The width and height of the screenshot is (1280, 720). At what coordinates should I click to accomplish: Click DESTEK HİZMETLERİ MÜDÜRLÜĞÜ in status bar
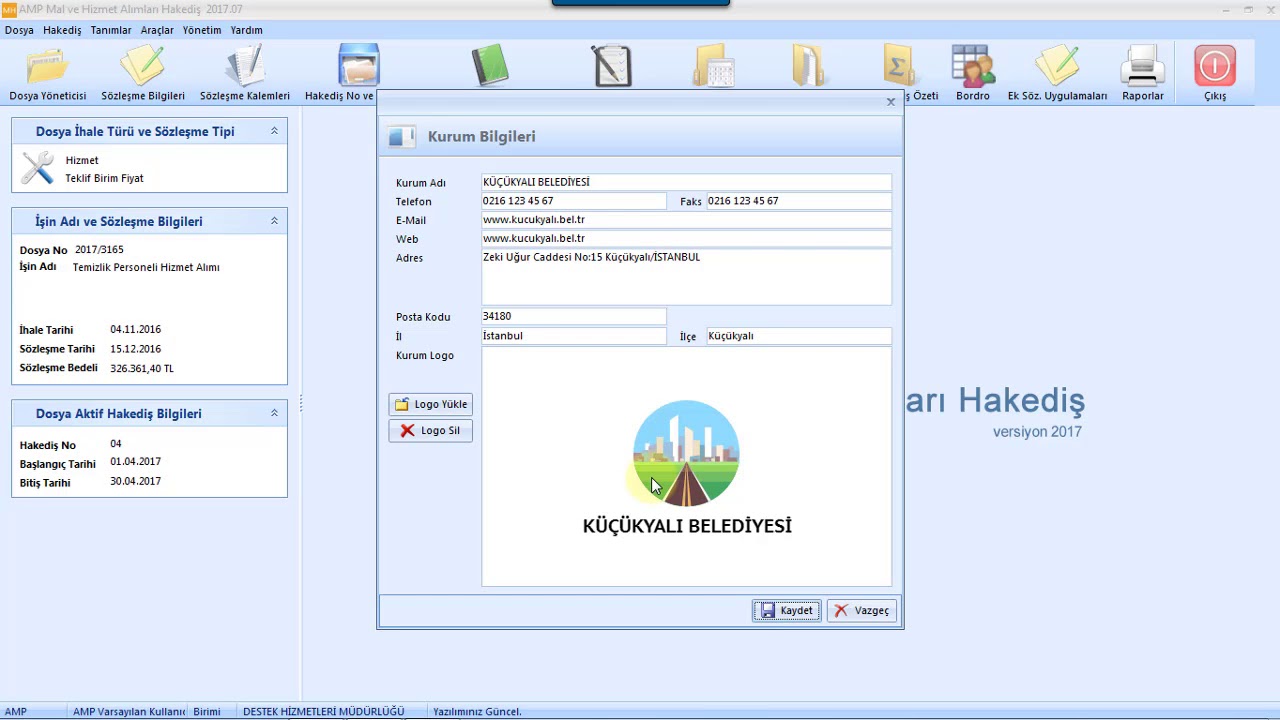323,712
